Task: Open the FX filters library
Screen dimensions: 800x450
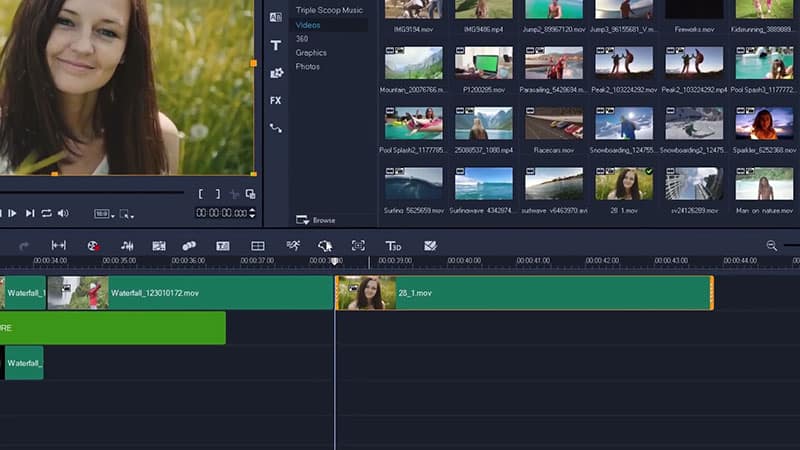Action: point(275,100)
